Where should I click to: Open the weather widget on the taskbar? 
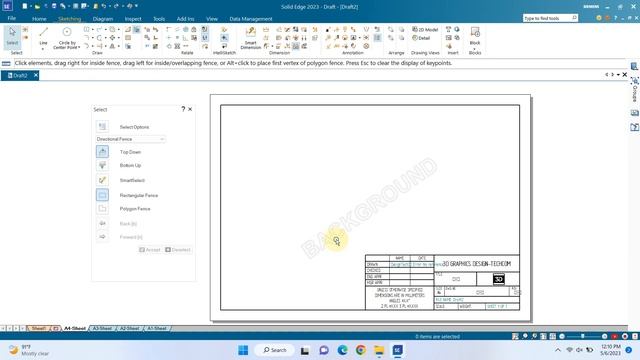(29, 350)
